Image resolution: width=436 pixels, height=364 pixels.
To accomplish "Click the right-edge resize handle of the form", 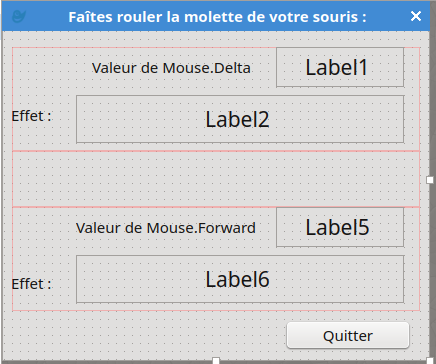I will pyautogui.click(x=430, y=180).
